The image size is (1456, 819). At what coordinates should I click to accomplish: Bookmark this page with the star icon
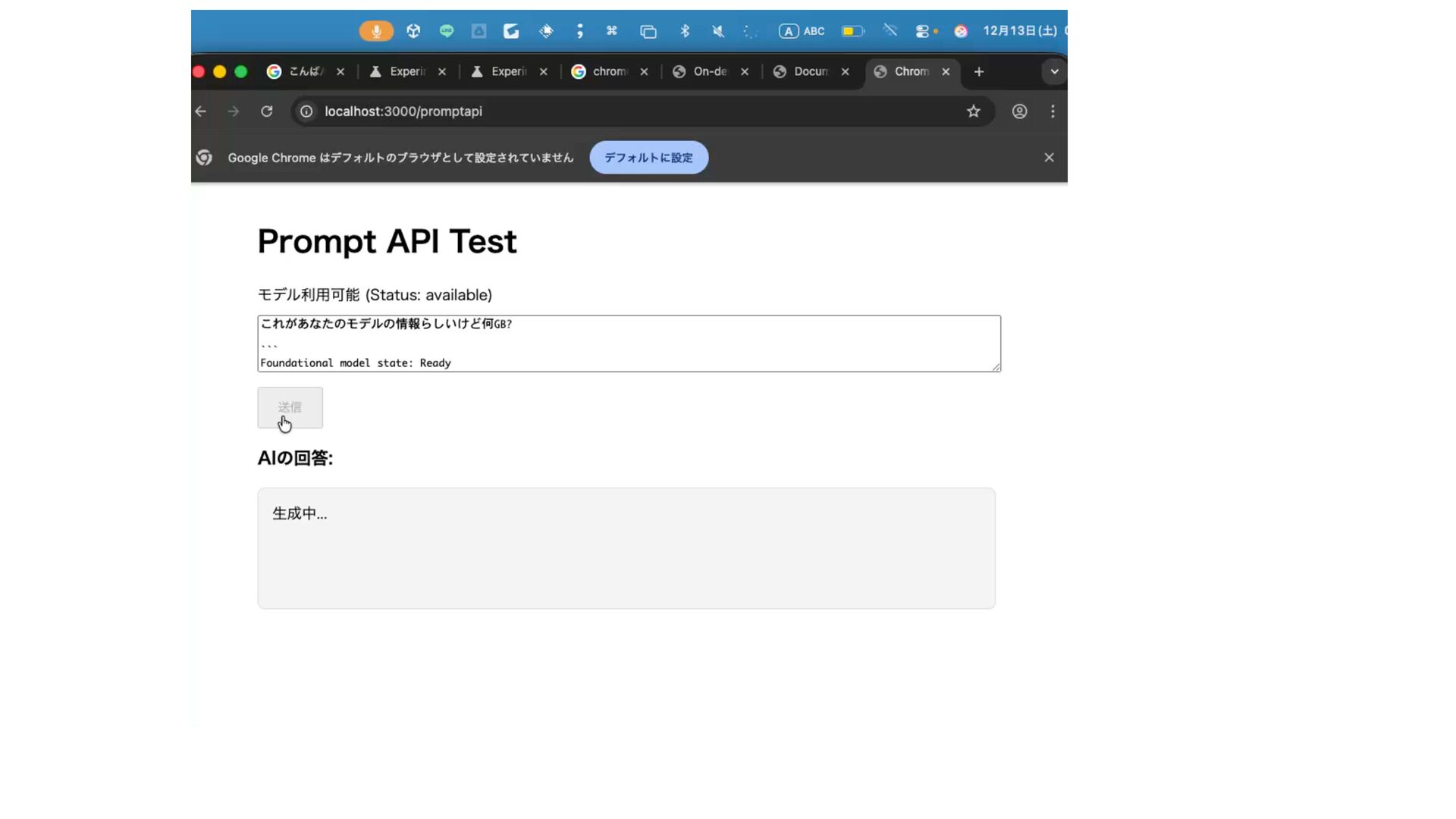point(974,111)
